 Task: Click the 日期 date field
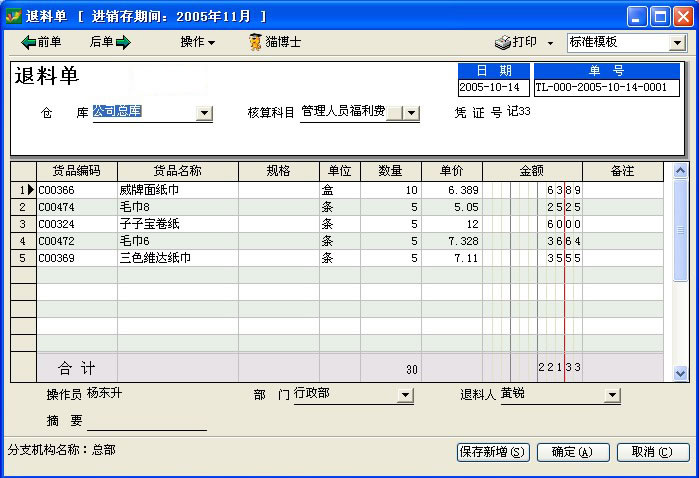click(x=493, y=87)
